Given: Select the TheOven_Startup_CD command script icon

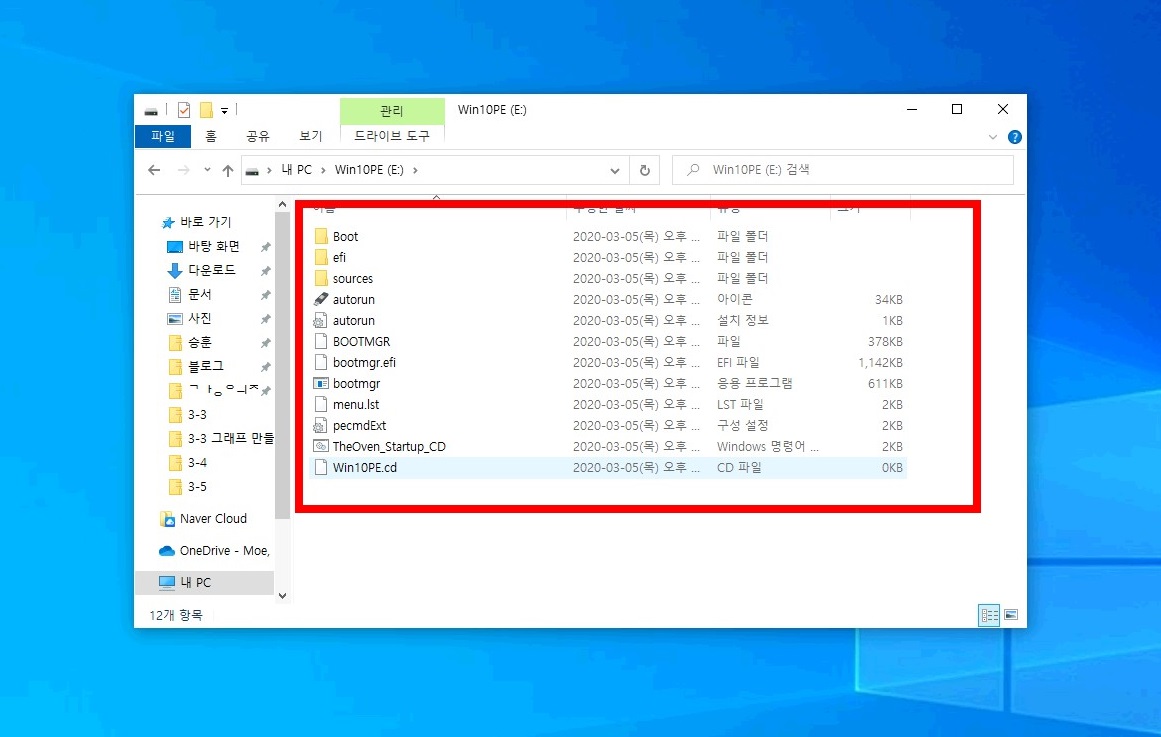Looking at the screenshot, I should click(321, 446).
